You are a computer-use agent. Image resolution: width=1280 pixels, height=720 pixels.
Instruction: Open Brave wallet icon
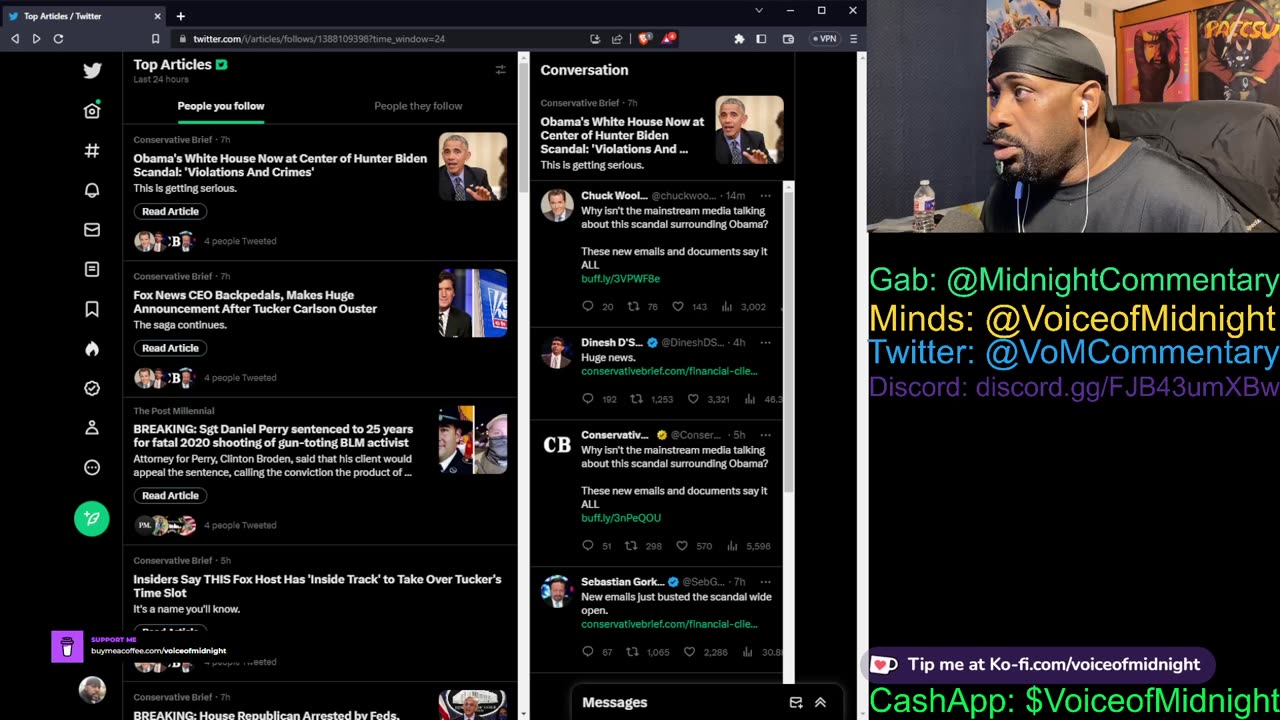[788, 39]
